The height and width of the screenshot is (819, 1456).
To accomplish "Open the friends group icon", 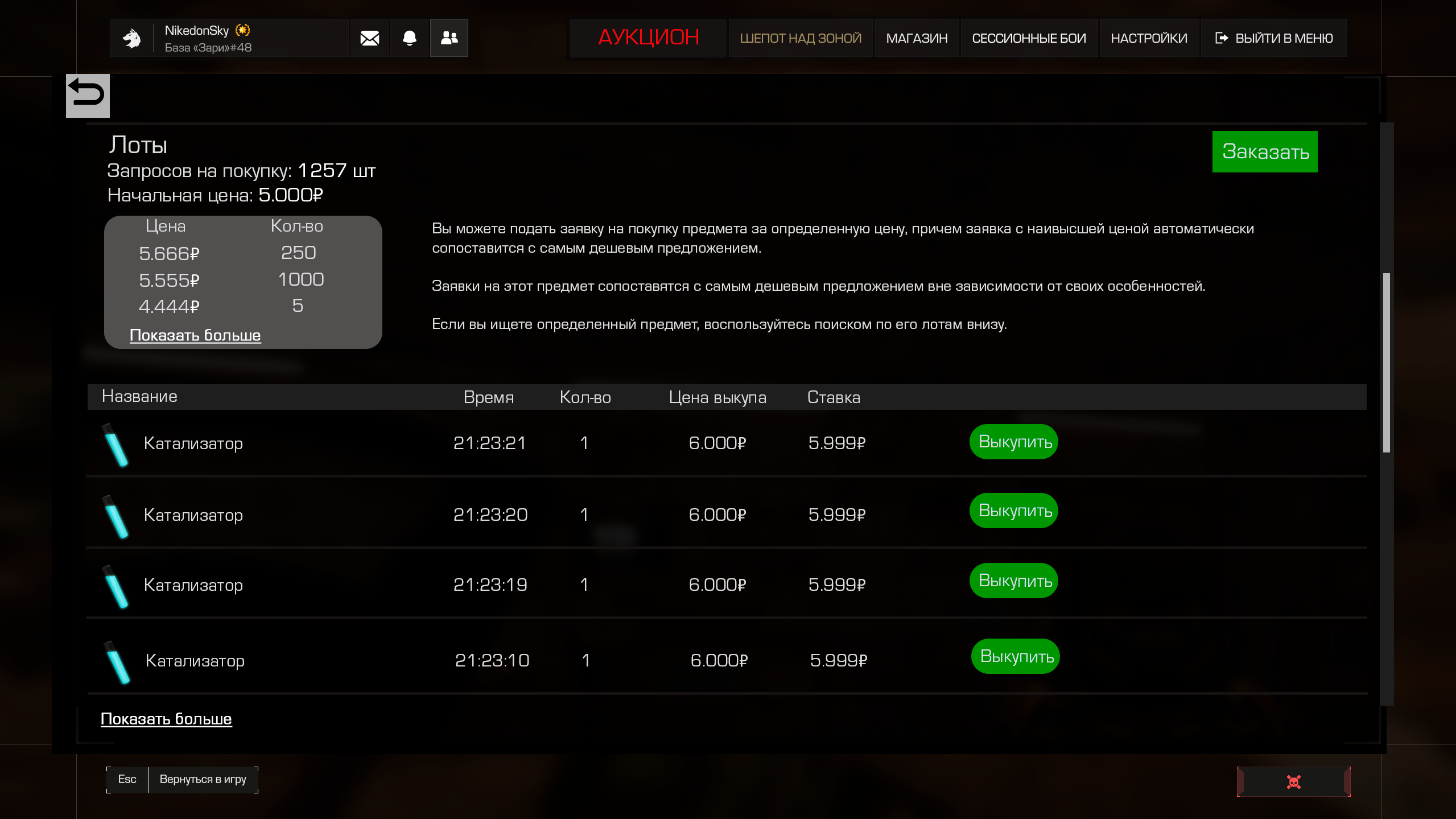I will pos(449,38).
